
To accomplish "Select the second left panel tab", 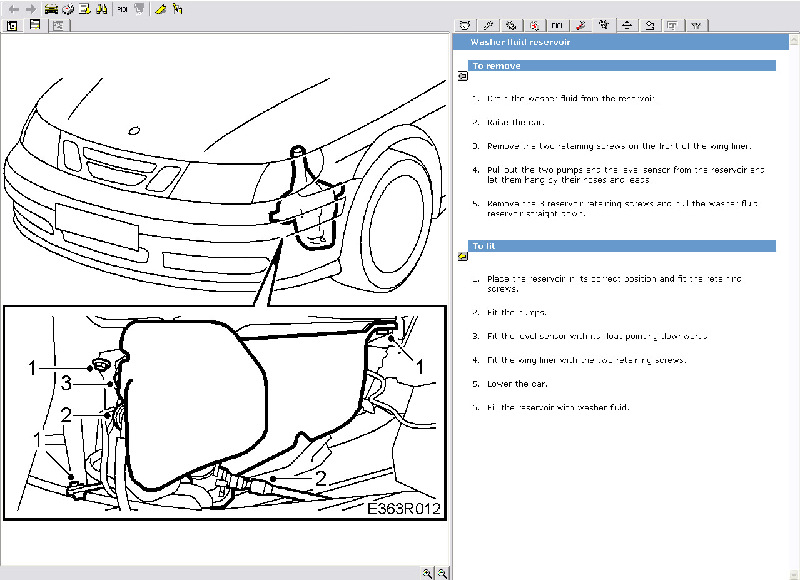I will click(35, 26).
